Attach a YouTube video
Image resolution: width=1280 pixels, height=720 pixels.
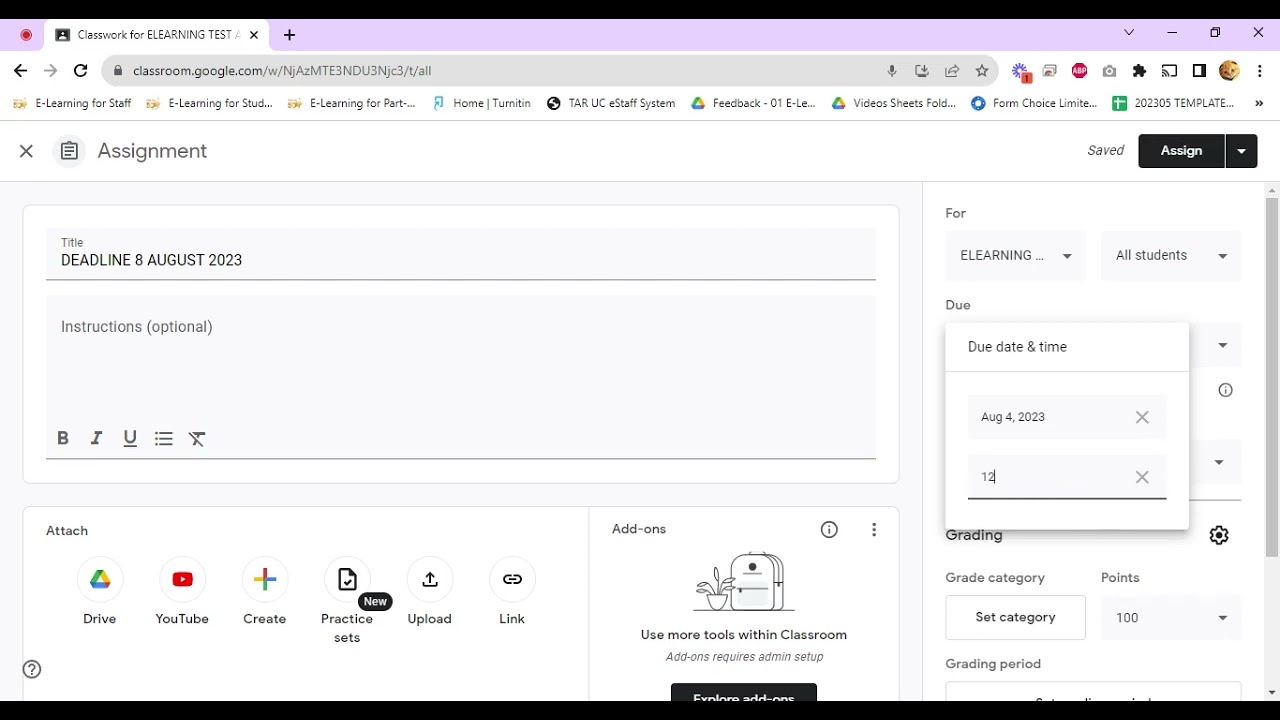(x=182, y=579)
